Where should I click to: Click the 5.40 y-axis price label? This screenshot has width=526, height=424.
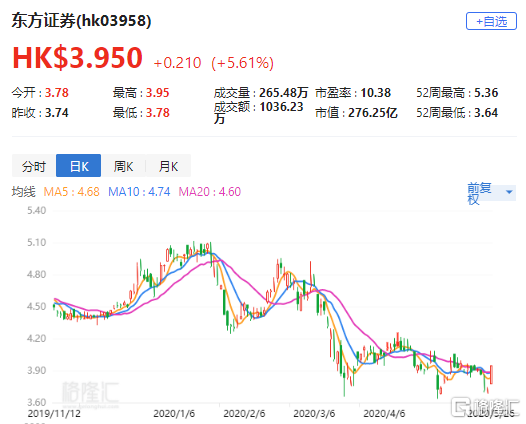point(37,211)
